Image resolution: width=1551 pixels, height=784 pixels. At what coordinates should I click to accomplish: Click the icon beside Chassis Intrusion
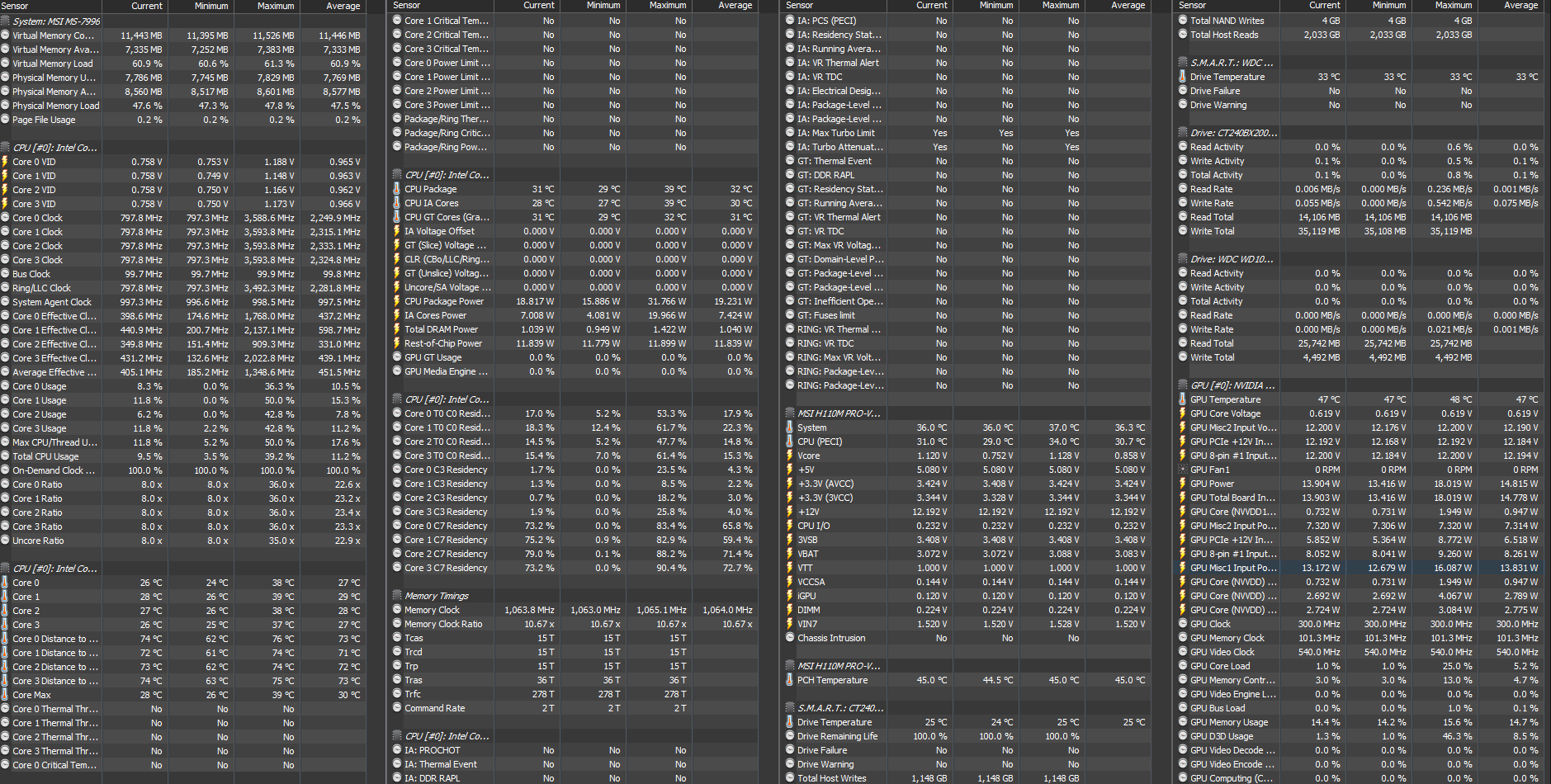point(790,638)
